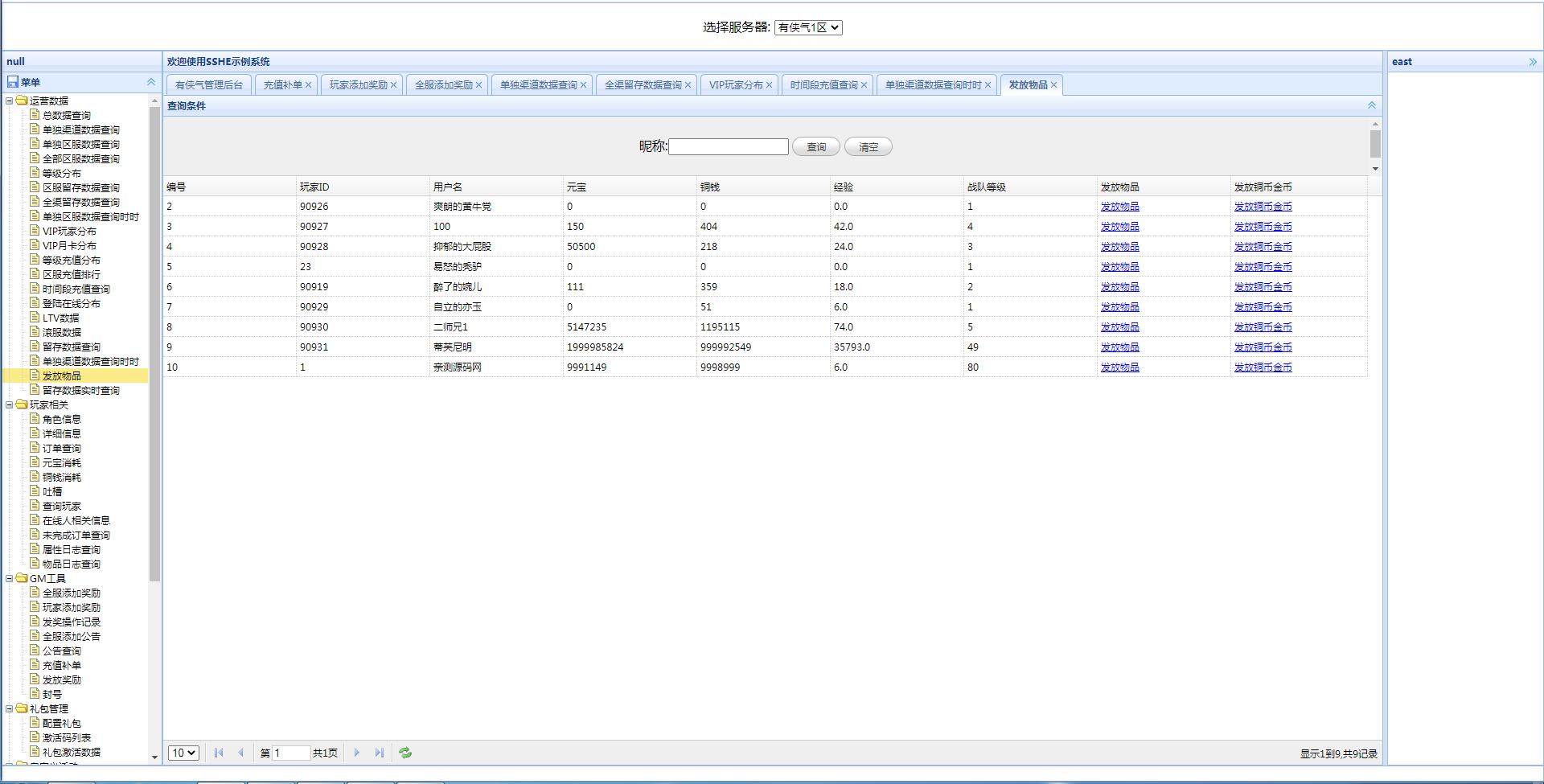Collapse the 菜单 accordion panel
The image size is (1544, 784).
pos(150,82)
